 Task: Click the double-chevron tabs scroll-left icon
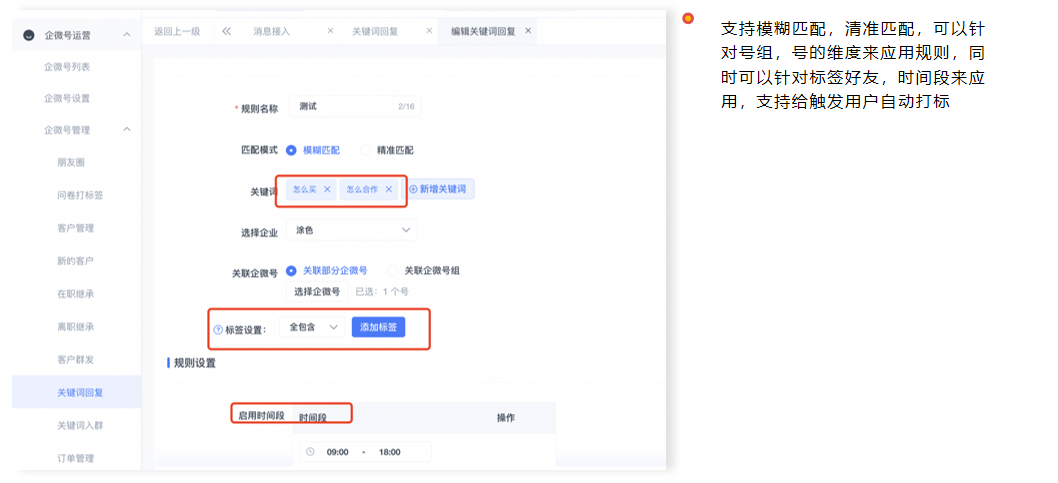(x=226, y=31)
